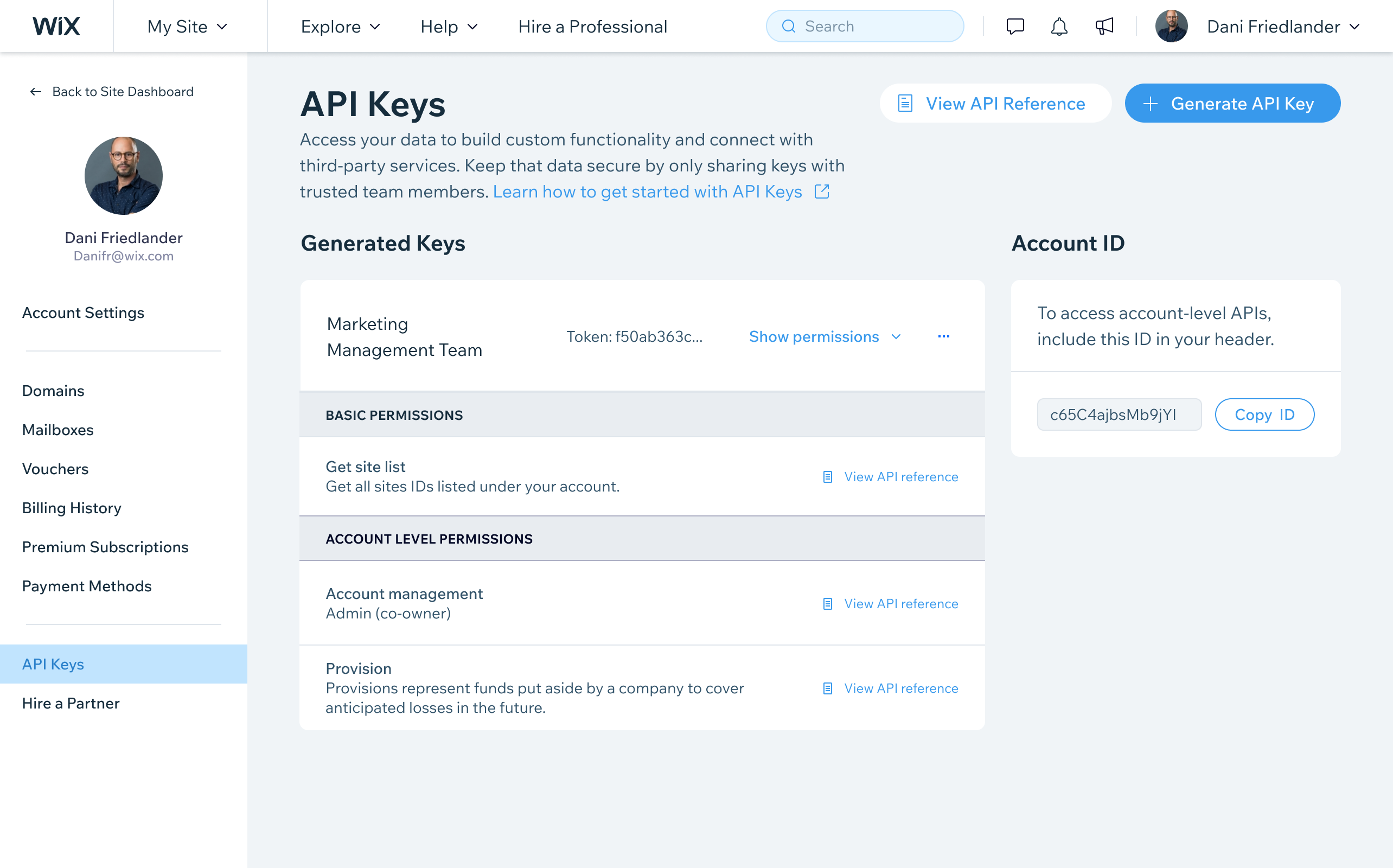Image resolution: width=1393 pixels, height=868 pixels.
Task: Click the Copy ID button
Action: [1264, 414]
